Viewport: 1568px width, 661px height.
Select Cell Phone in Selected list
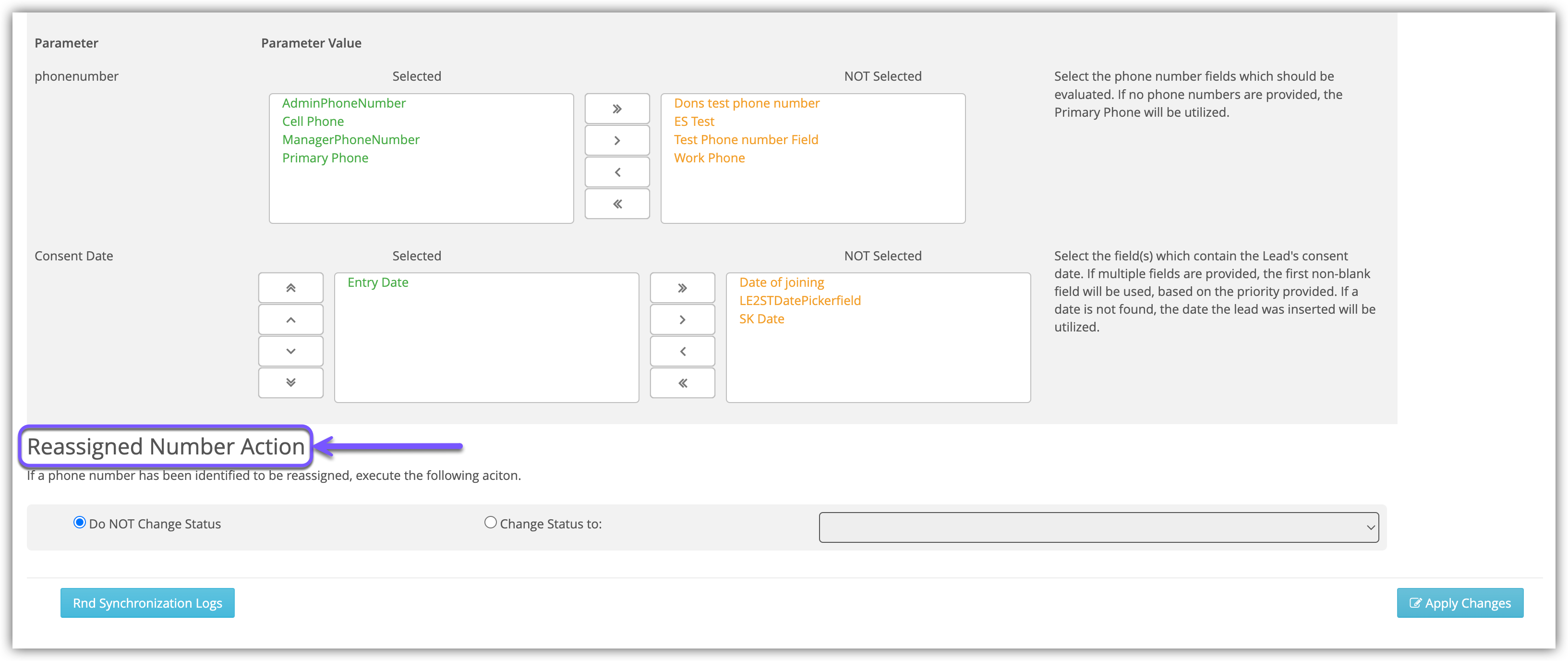pyautogui.click(x=313, y=122)
